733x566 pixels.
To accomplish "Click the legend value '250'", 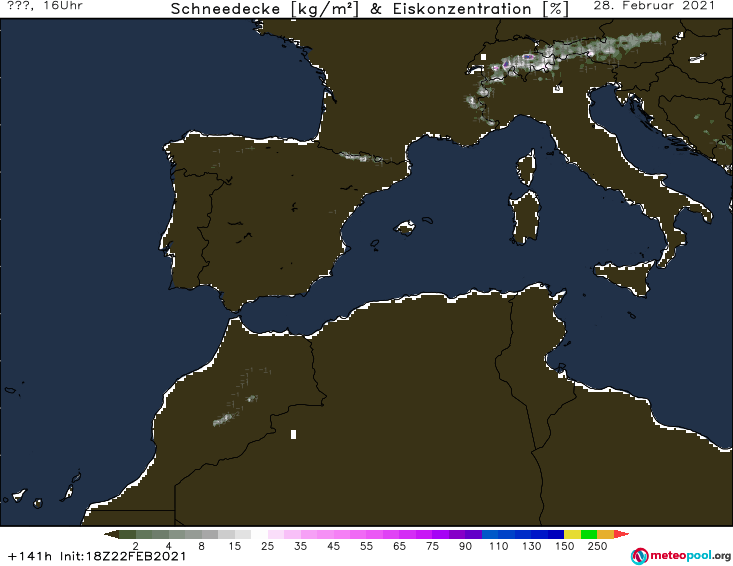I will click(597, 546).
